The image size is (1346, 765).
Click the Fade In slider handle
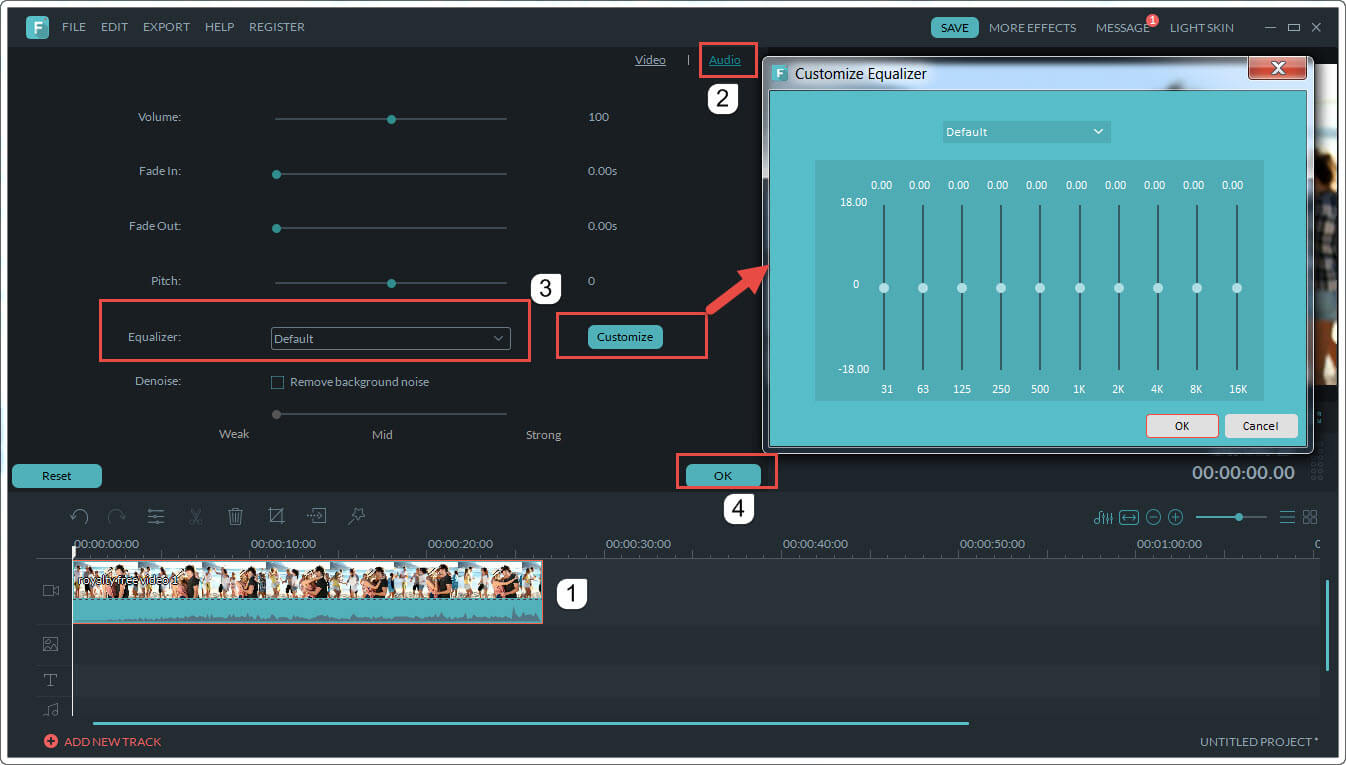277,174
